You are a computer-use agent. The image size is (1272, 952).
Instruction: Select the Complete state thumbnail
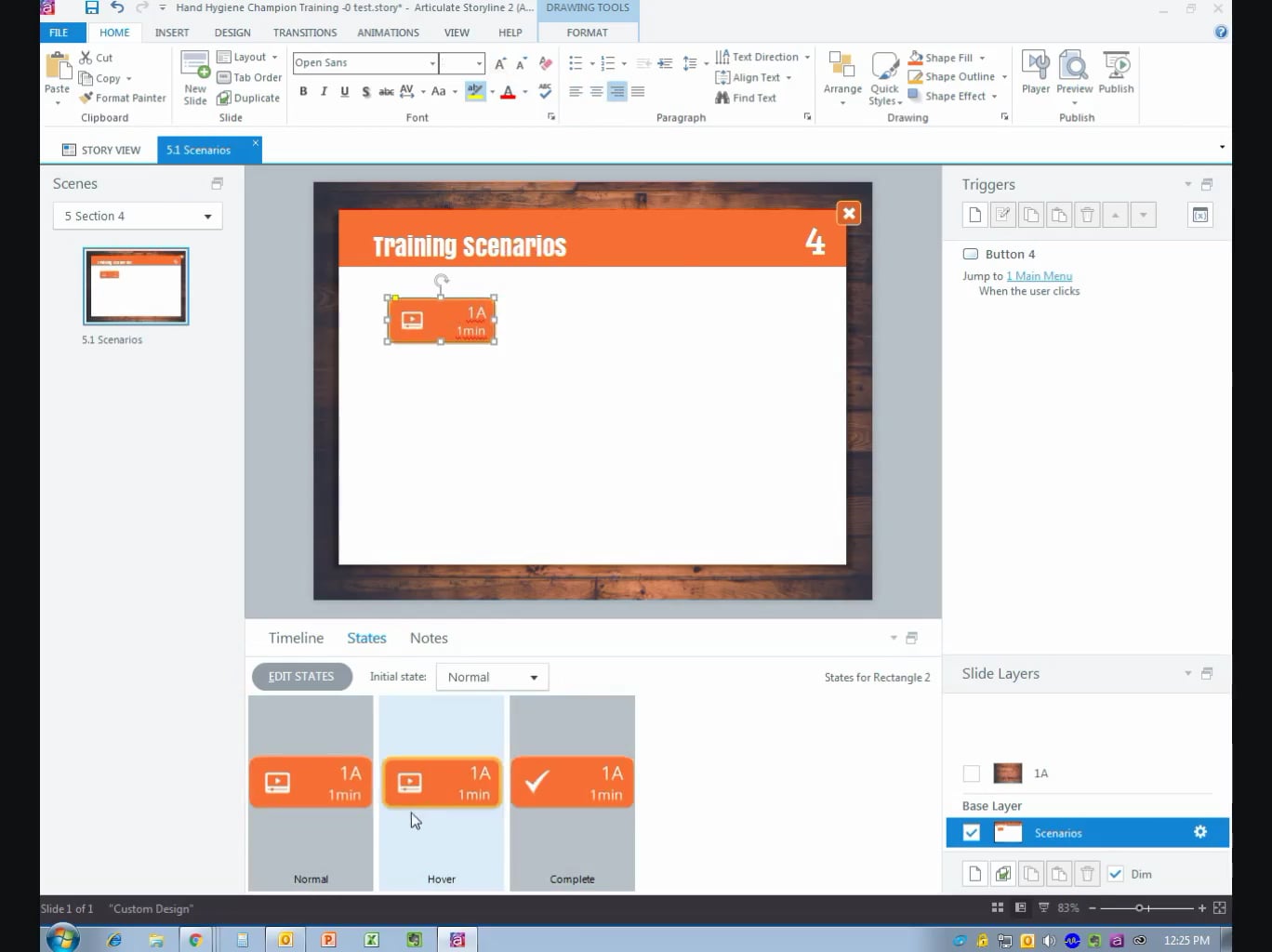click(572, 793)
